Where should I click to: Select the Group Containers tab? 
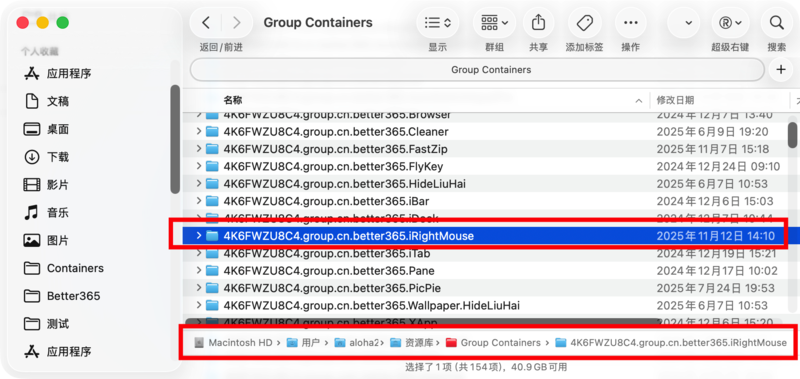click(477, 70)
